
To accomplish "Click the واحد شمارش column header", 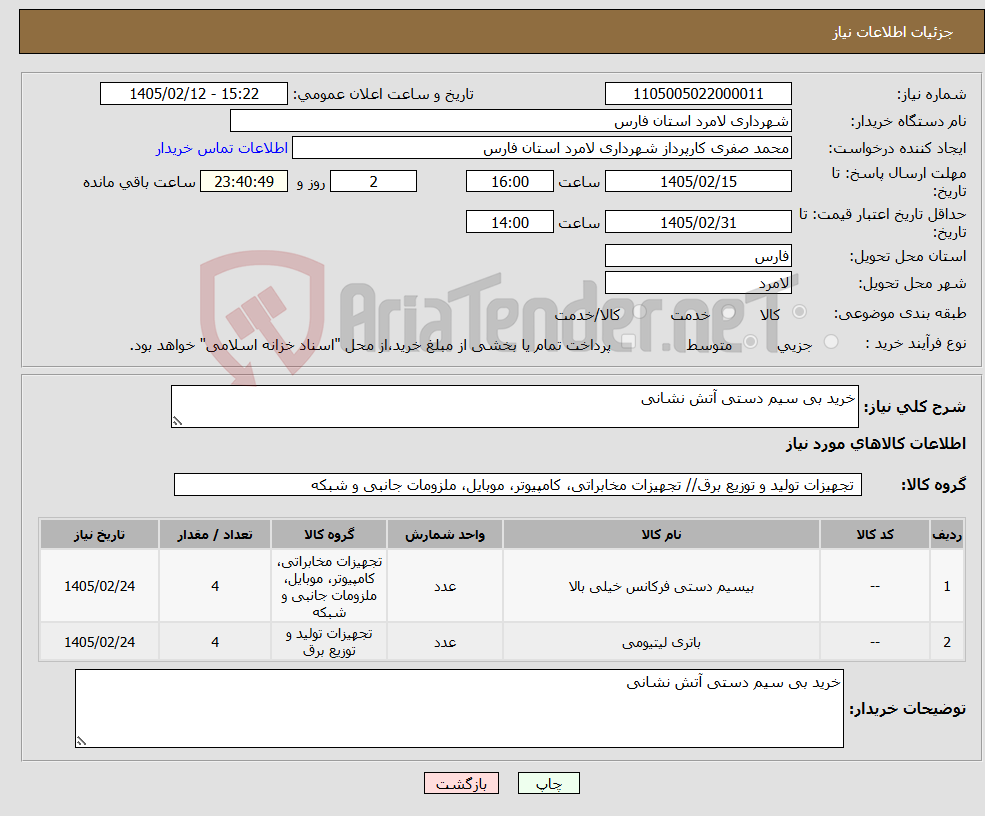I will 445,535.
